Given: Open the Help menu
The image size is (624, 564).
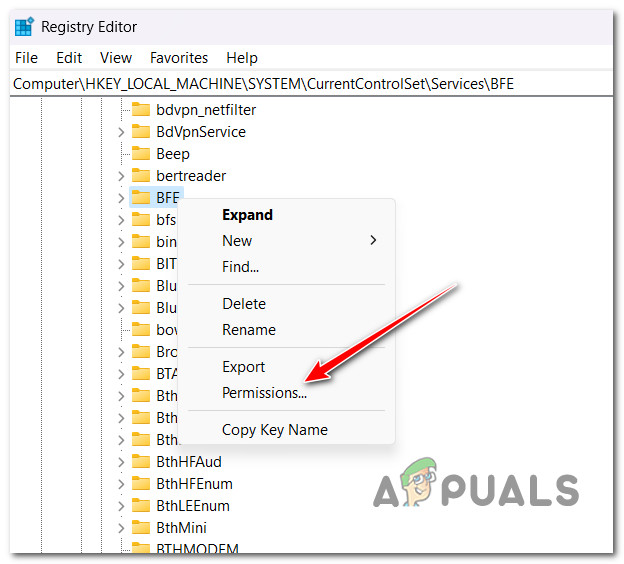Looking at the screenshot, I should pyautogui.click(x=242, y=58).
